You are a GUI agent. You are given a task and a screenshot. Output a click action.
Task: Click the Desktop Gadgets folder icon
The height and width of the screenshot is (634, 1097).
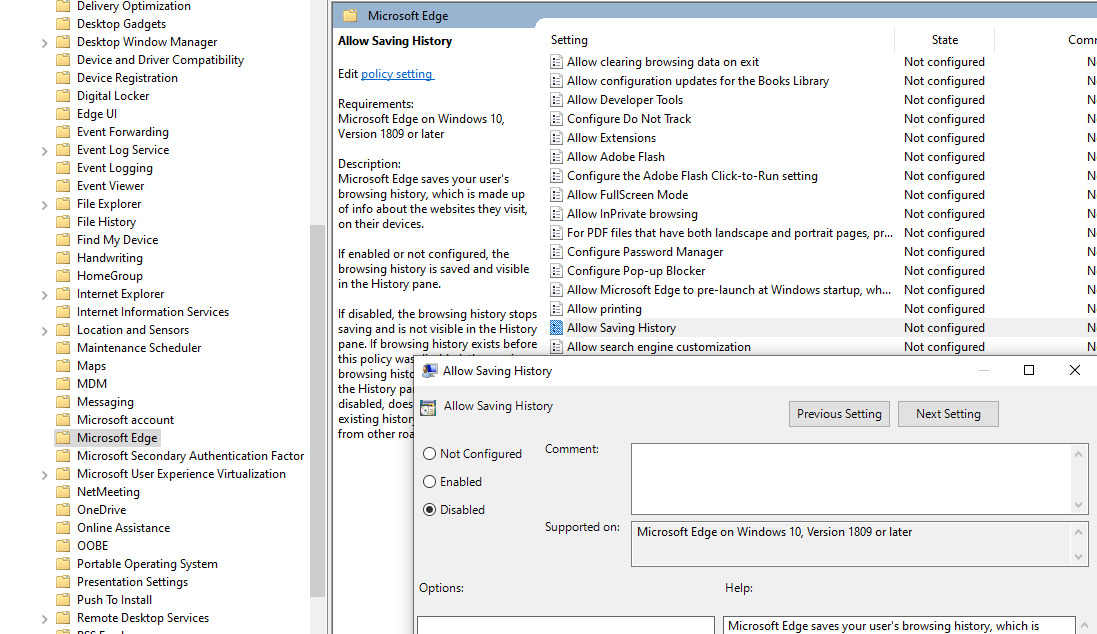coord(63,24)
